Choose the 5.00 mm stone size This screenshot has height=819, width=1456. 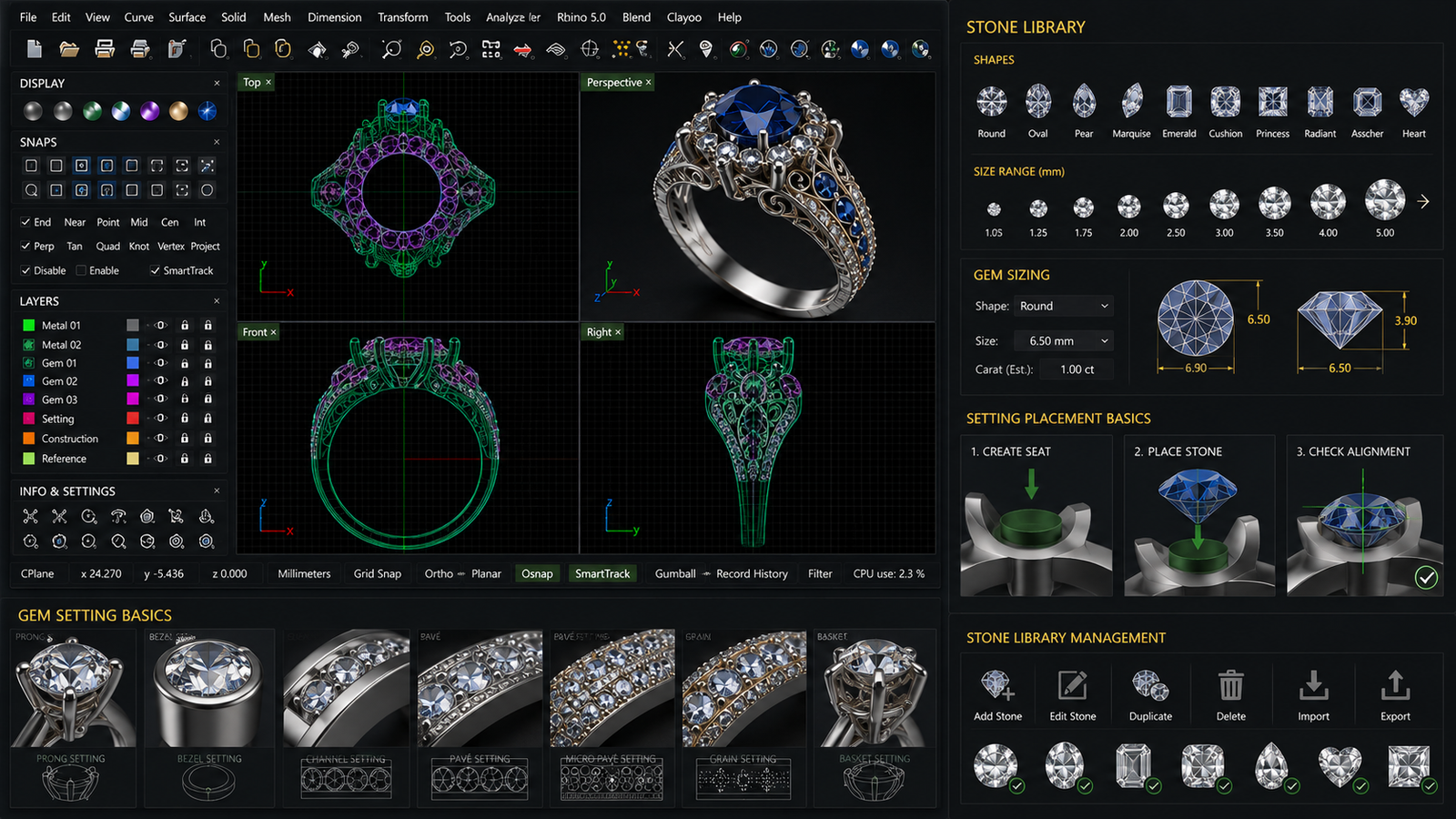click(x=1385, y=200)
